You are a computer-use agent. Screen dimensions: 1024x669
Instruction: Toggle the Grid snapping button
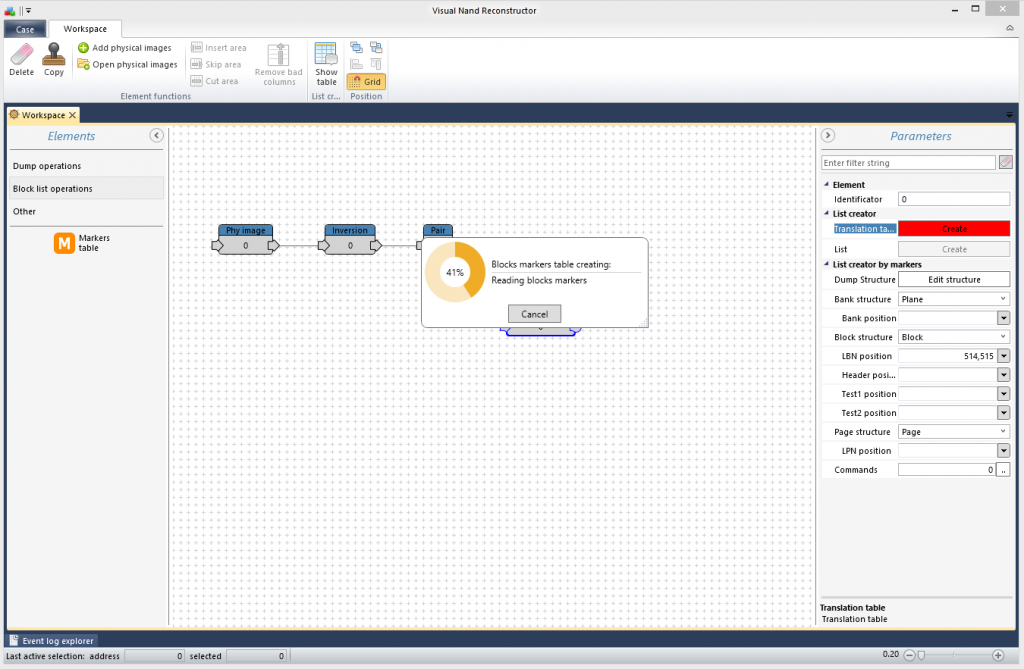(x=366, y=82)
